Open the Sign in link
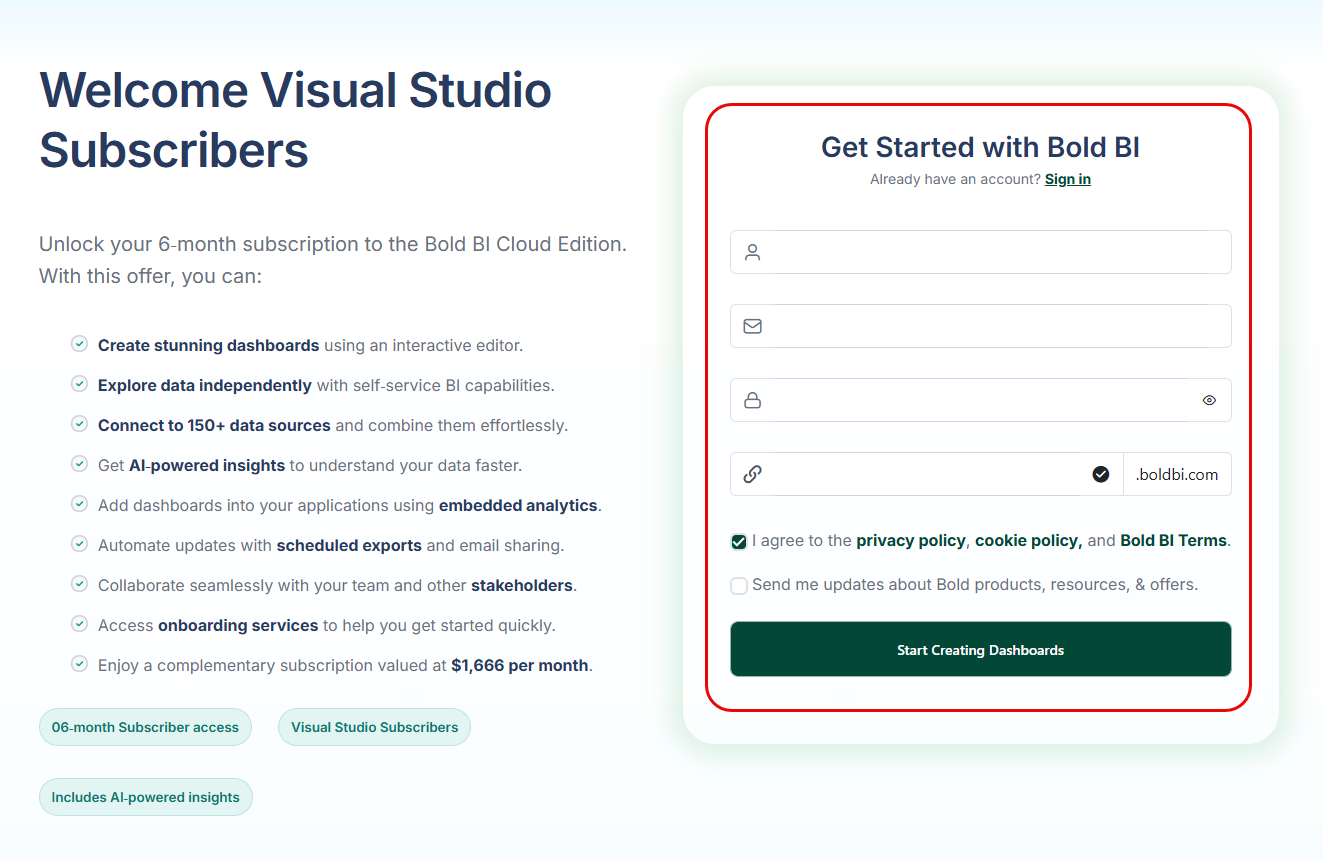Image resolution: width=1323 pixels, height=860 pixels. pyautogui.click(x=1068, y=179)
